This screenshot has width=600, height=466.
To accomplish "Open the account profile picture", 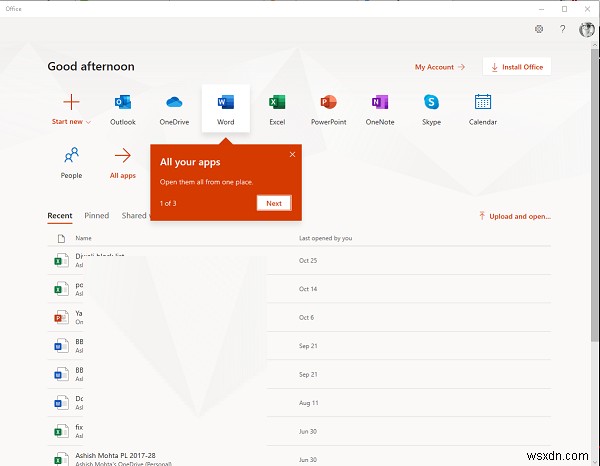I will point(586,29).
